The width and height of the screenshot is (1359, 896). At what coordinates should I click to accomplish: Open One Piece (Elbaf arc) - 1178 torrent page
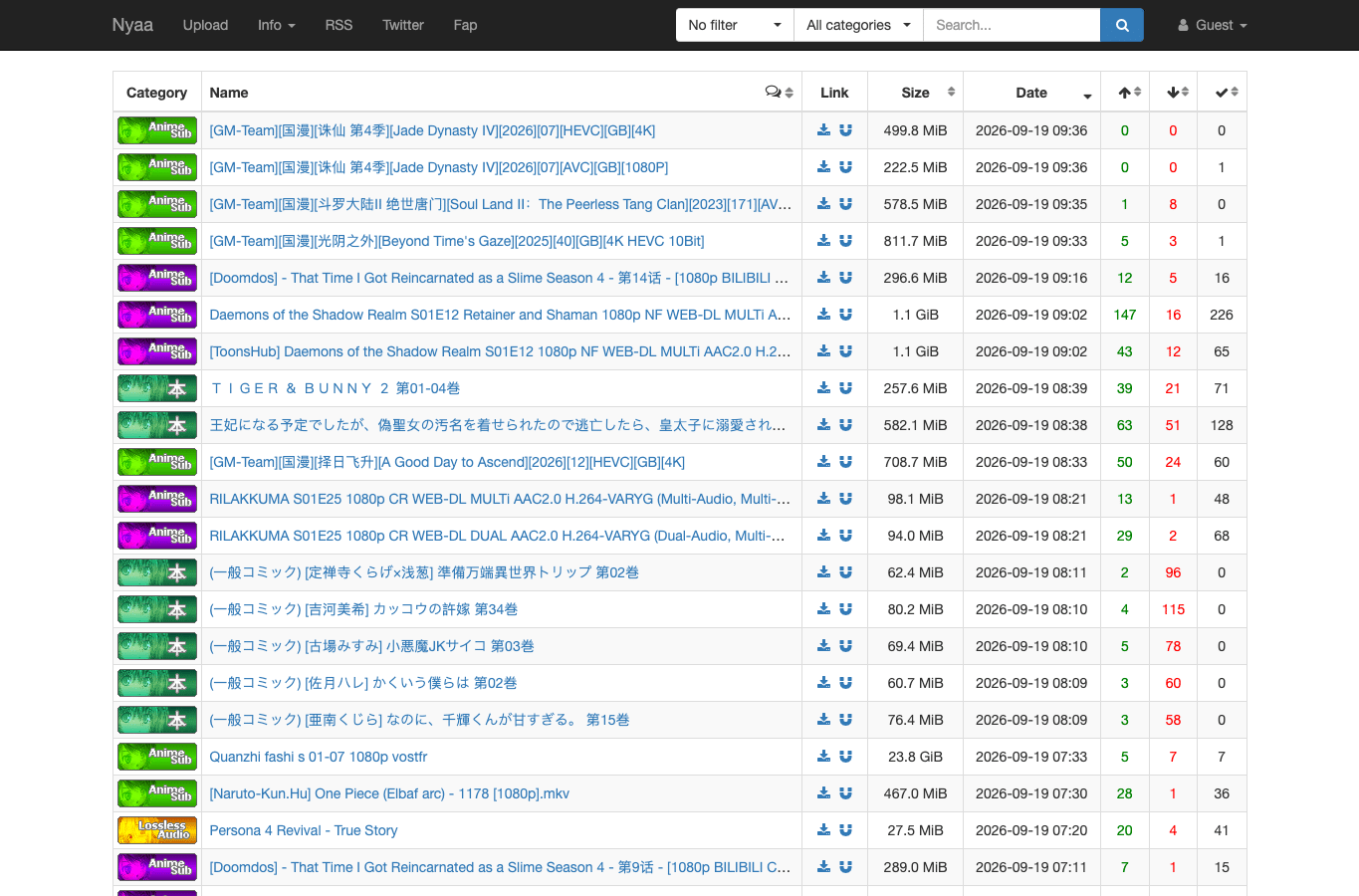tap(389, 793)
